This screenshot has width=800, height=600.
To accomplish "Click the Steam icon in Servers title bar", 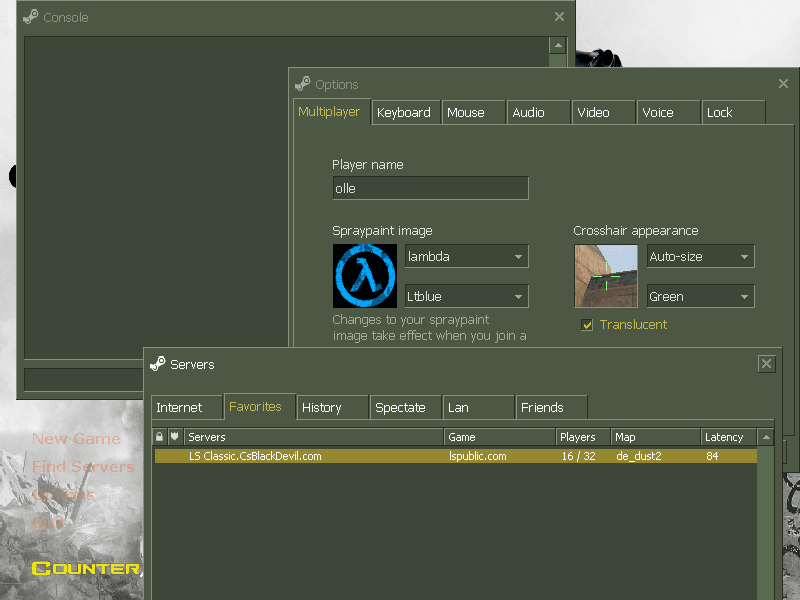I will [157, 364].
